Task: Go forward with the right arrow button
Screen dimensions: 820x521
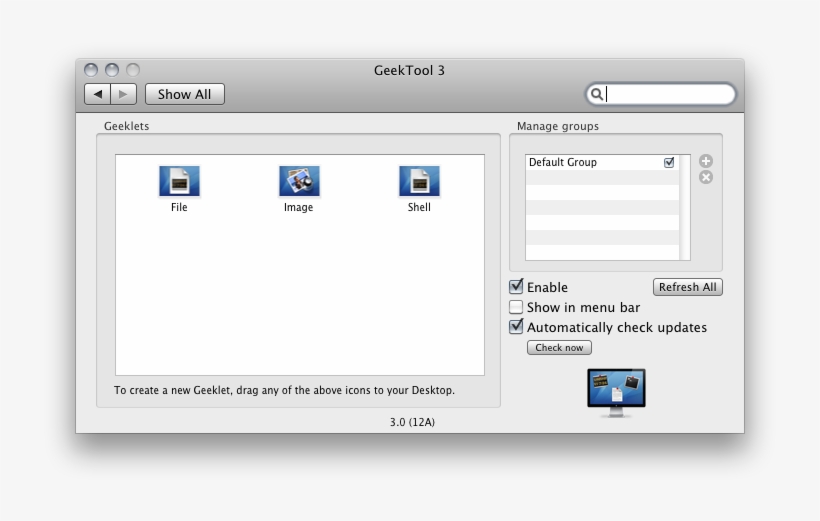Action: pyautogui.click(x=123, y=94)
